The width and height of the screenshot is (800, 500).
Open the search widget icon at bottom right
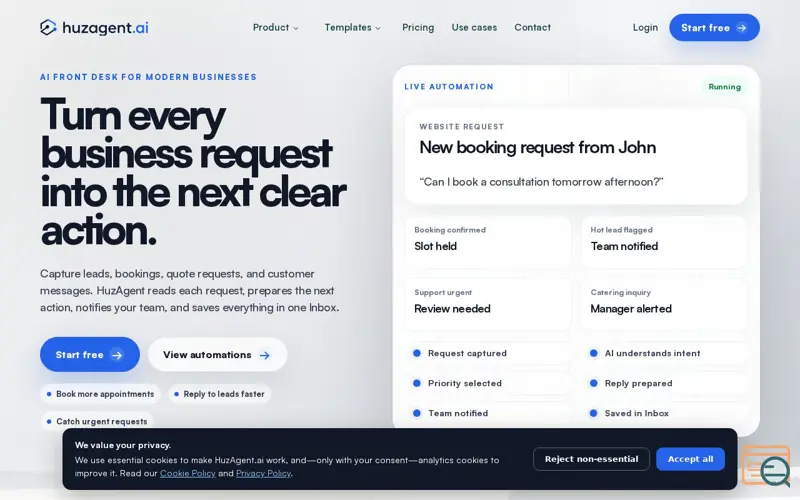pos(767,466)
